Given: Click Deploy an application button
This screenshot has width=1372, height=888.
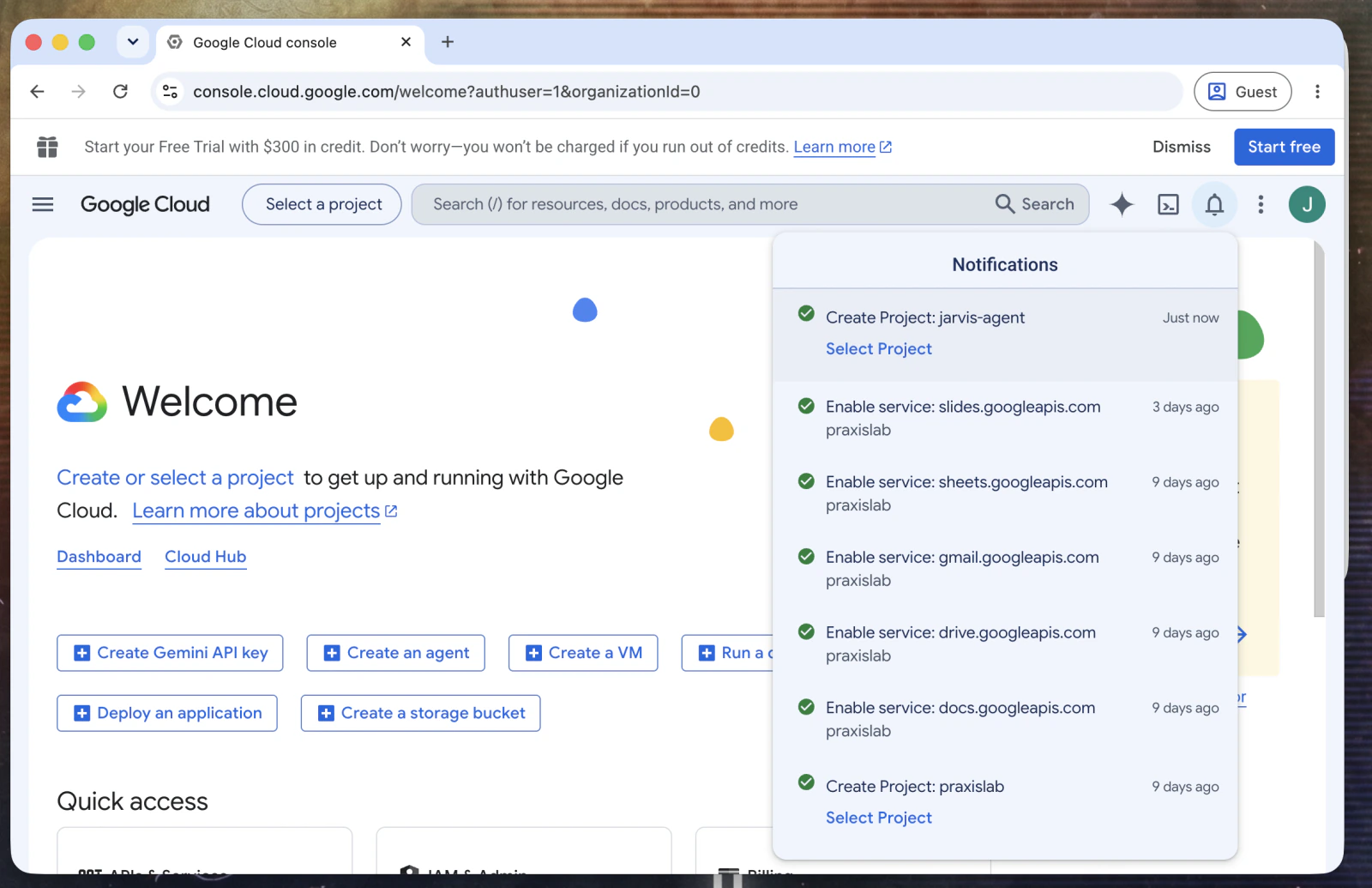Looking at the screenshot, I should [x=167, y=713].
